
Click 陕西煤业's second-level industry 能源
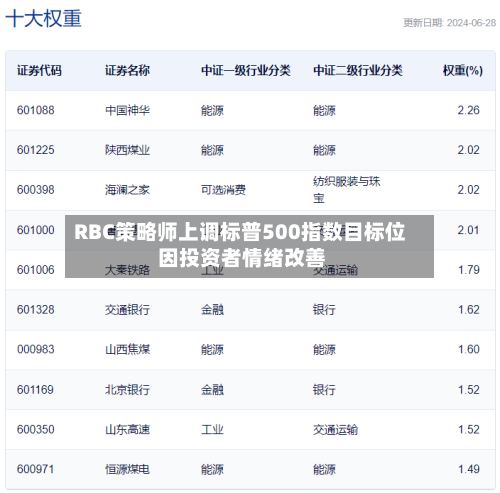(x=324, y=150)
